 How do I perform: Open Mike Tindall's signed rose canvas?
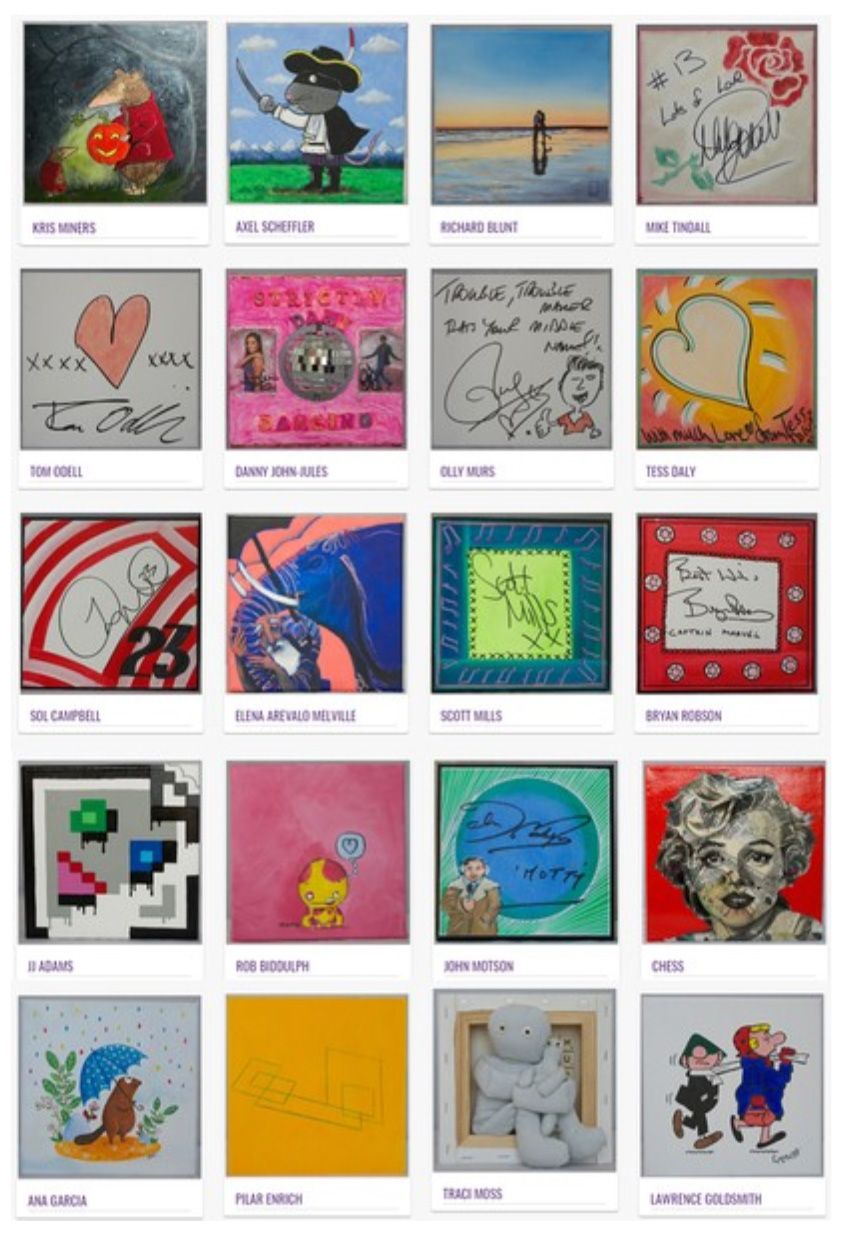click(727, 115)
